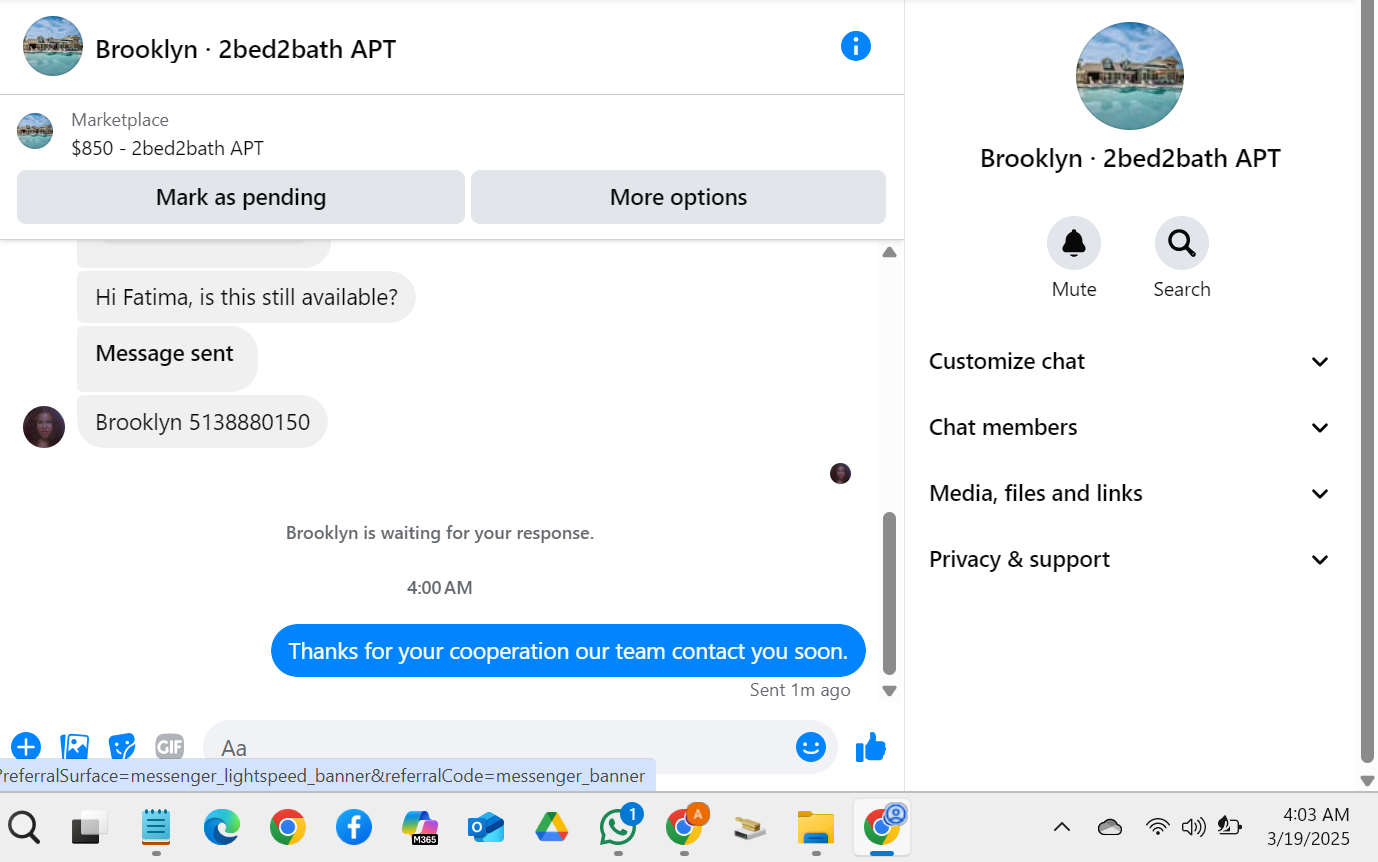Send a thumbs-up like
Image resolution: width=1378 pixels, height=862 pixels.
(870, 747)
